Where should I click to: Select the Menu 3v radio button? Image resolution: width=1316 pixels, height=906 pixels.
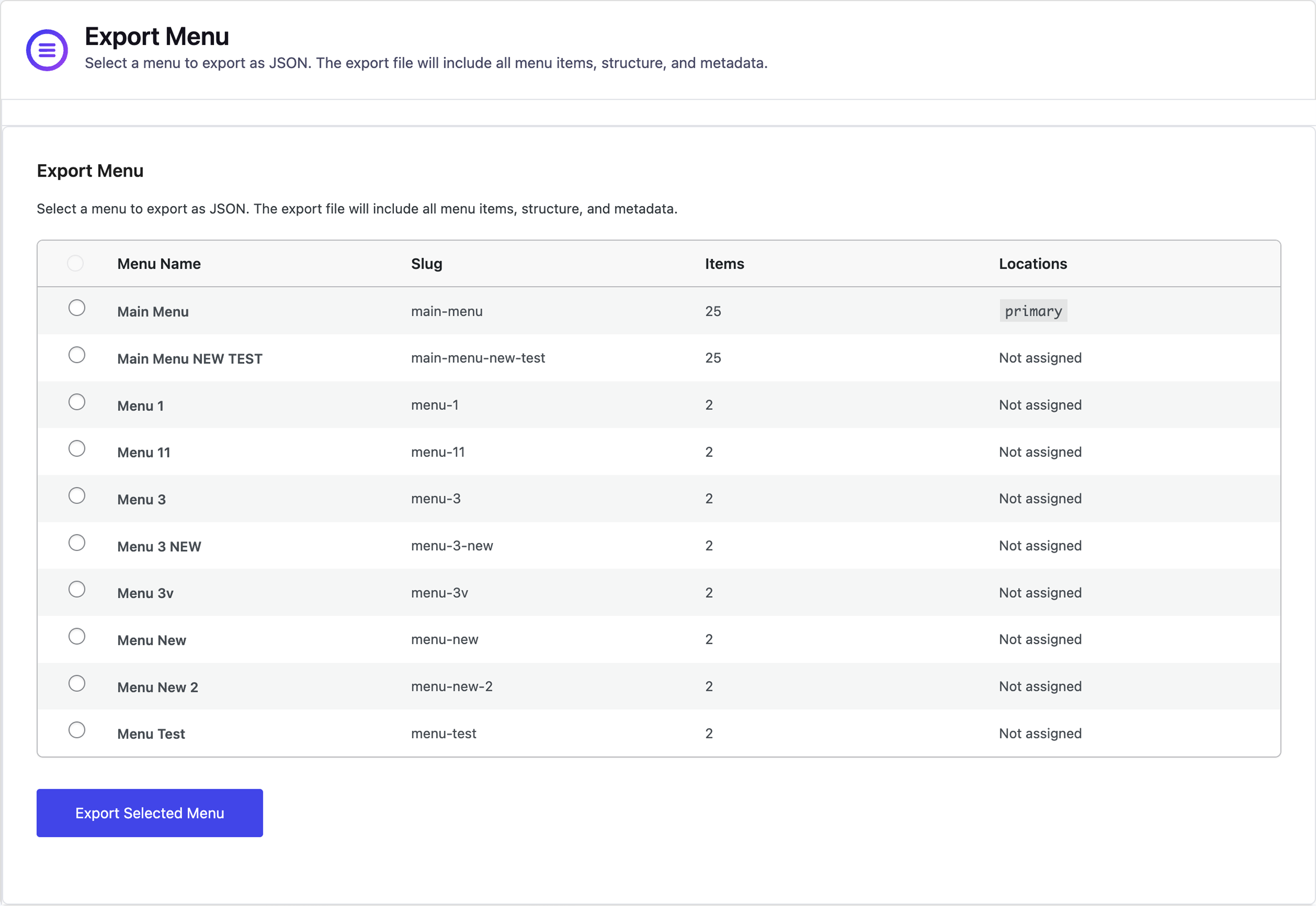pos(77,589)
